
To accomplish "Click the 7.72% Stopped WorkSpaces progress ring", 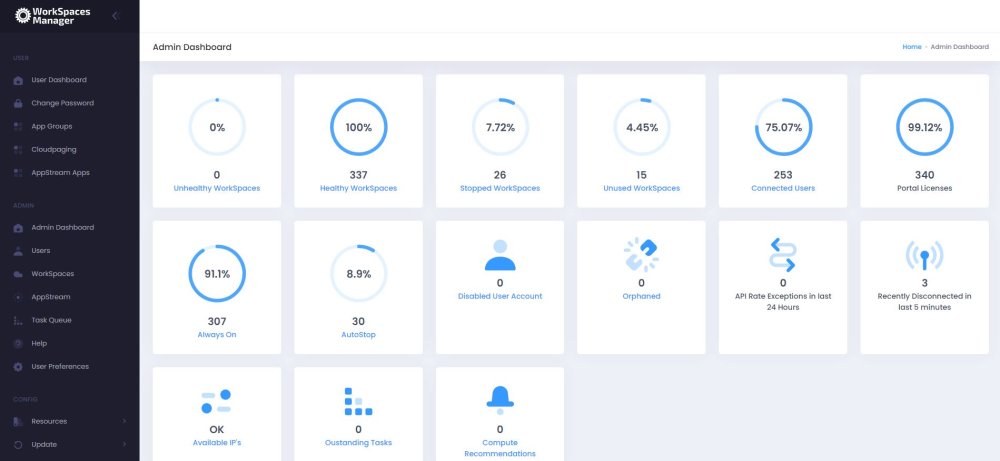I will tap(500, 127).
